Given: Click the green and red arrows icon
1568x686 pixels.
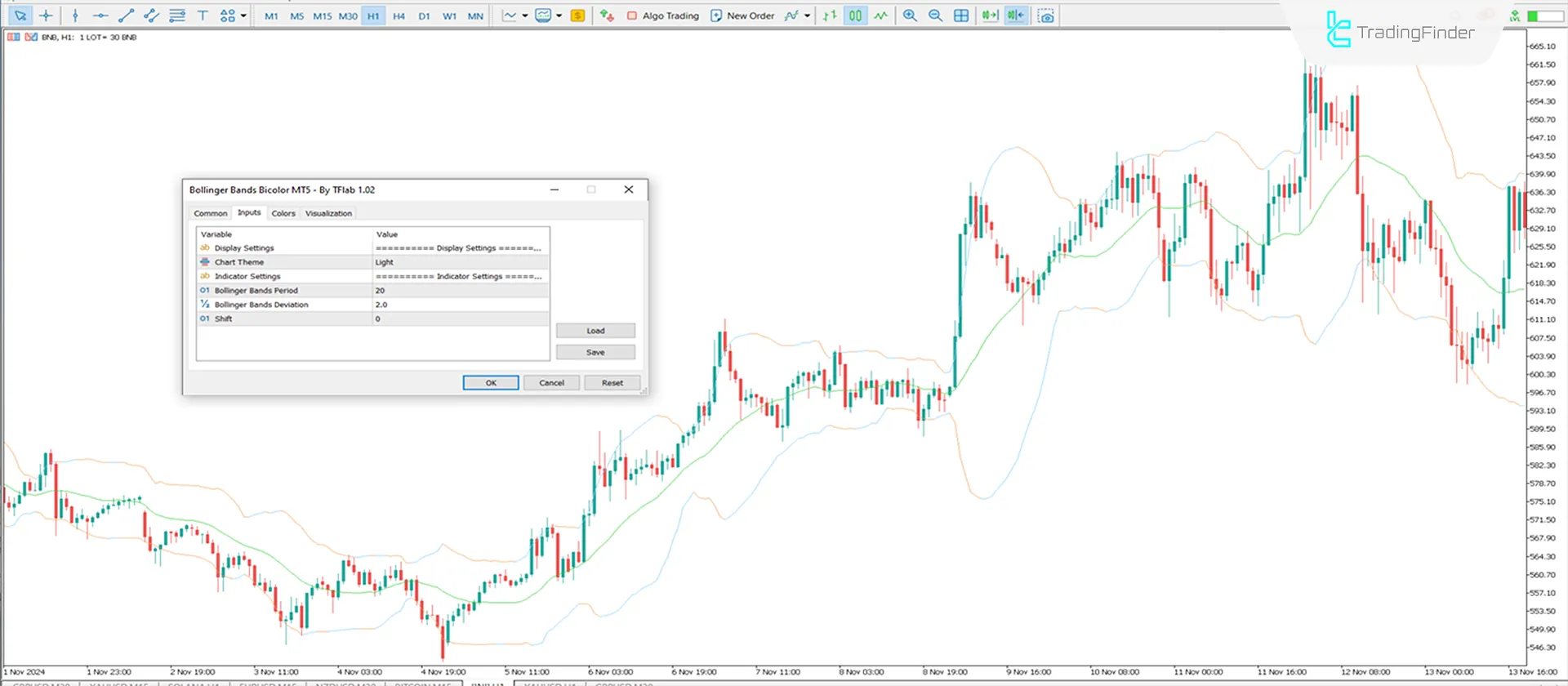Looking at the screenshot, I should (x=606, y=16).
